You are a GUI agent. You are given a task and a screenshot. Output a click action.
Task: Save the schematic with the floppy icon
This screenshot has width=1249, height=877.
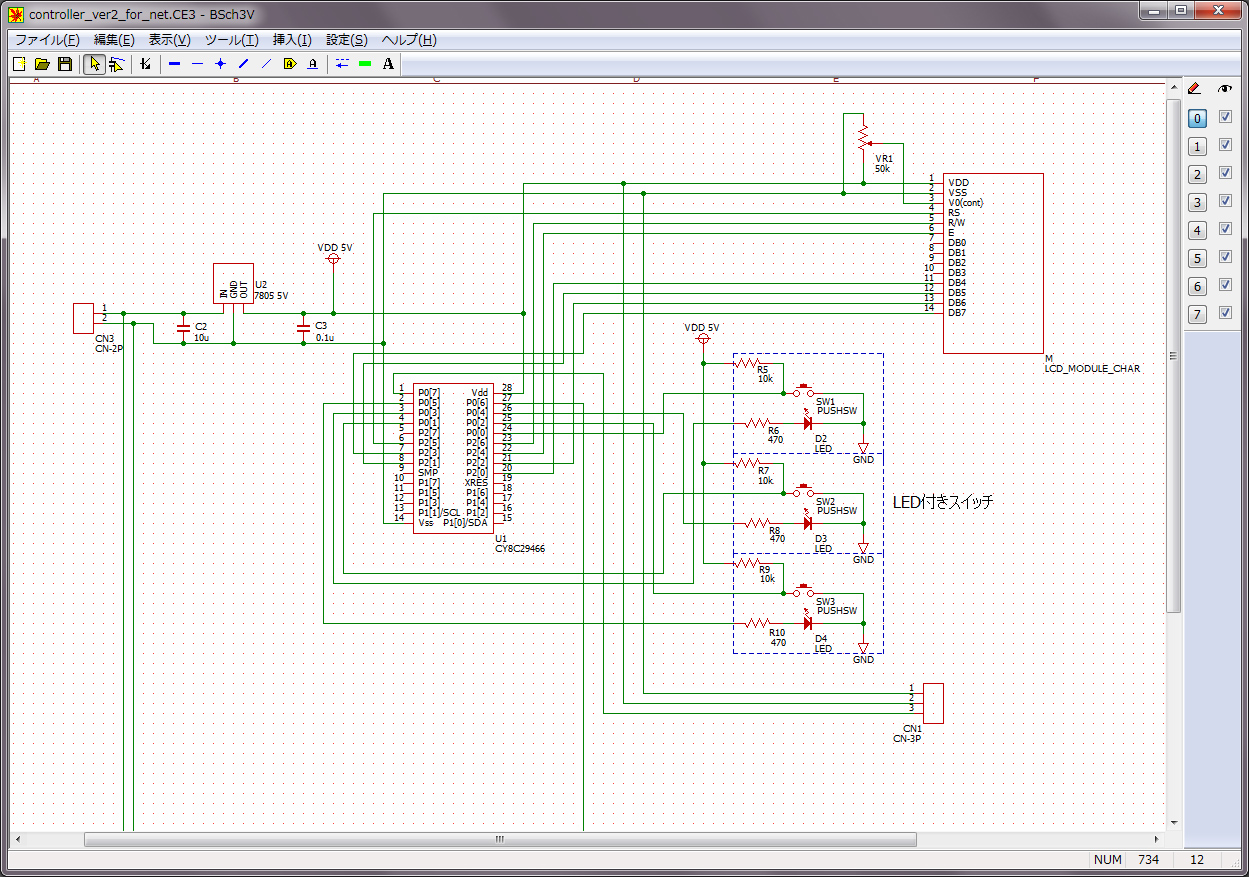point(65,64)
